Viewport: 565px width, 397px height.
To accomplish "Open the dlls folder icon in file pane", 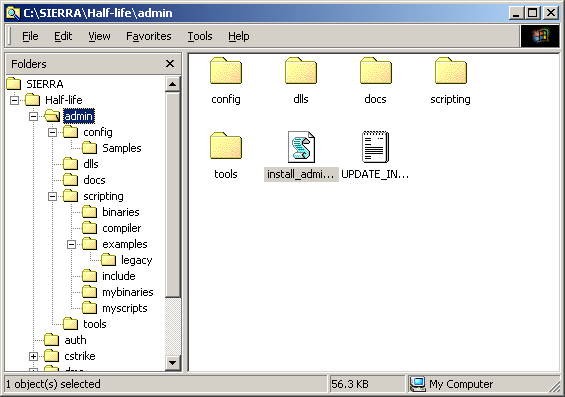I will click(x=301, y=71).
